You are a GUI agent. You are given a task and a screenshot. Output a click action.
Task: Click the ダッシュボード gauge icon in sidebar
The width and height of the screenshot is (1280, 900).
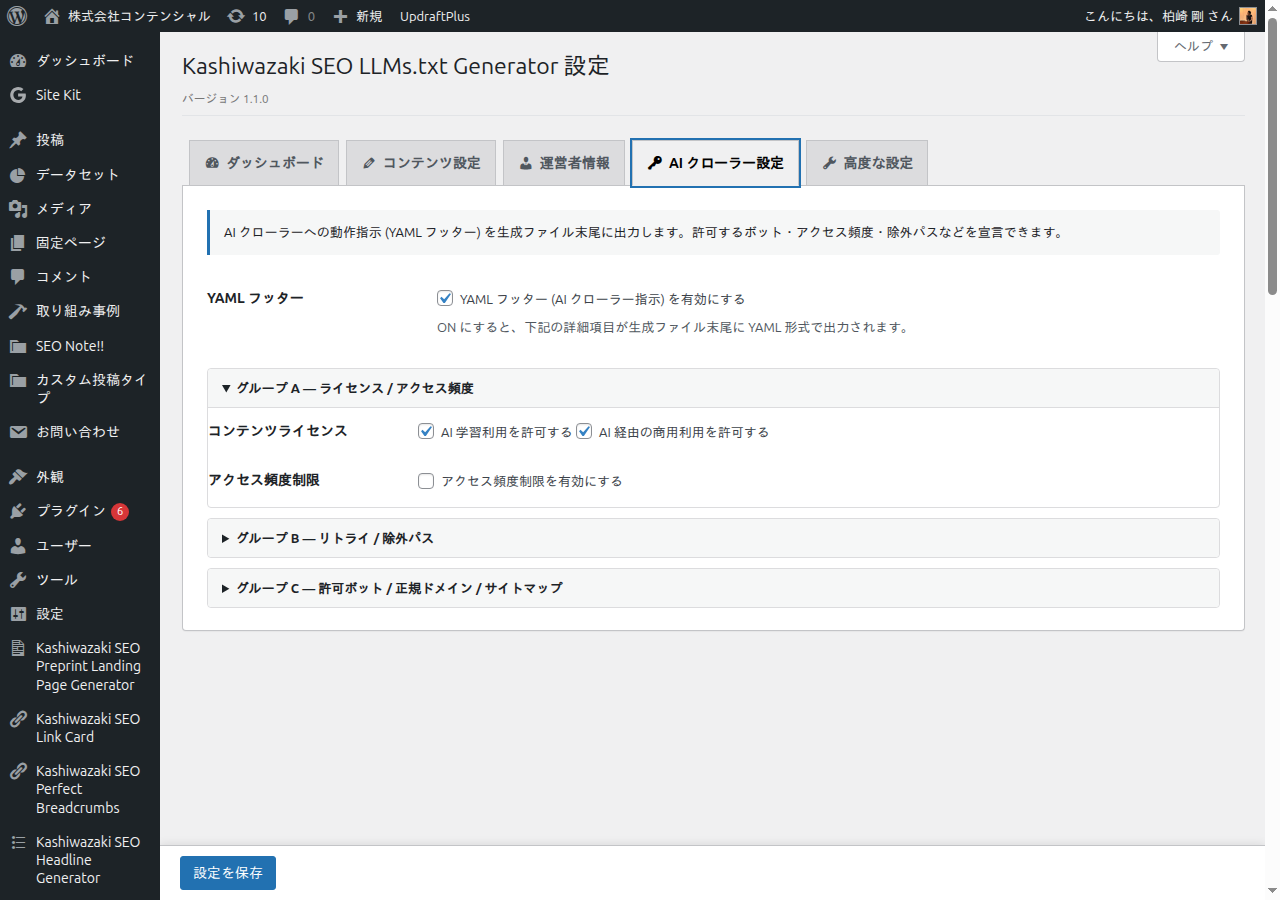point(18,61)
